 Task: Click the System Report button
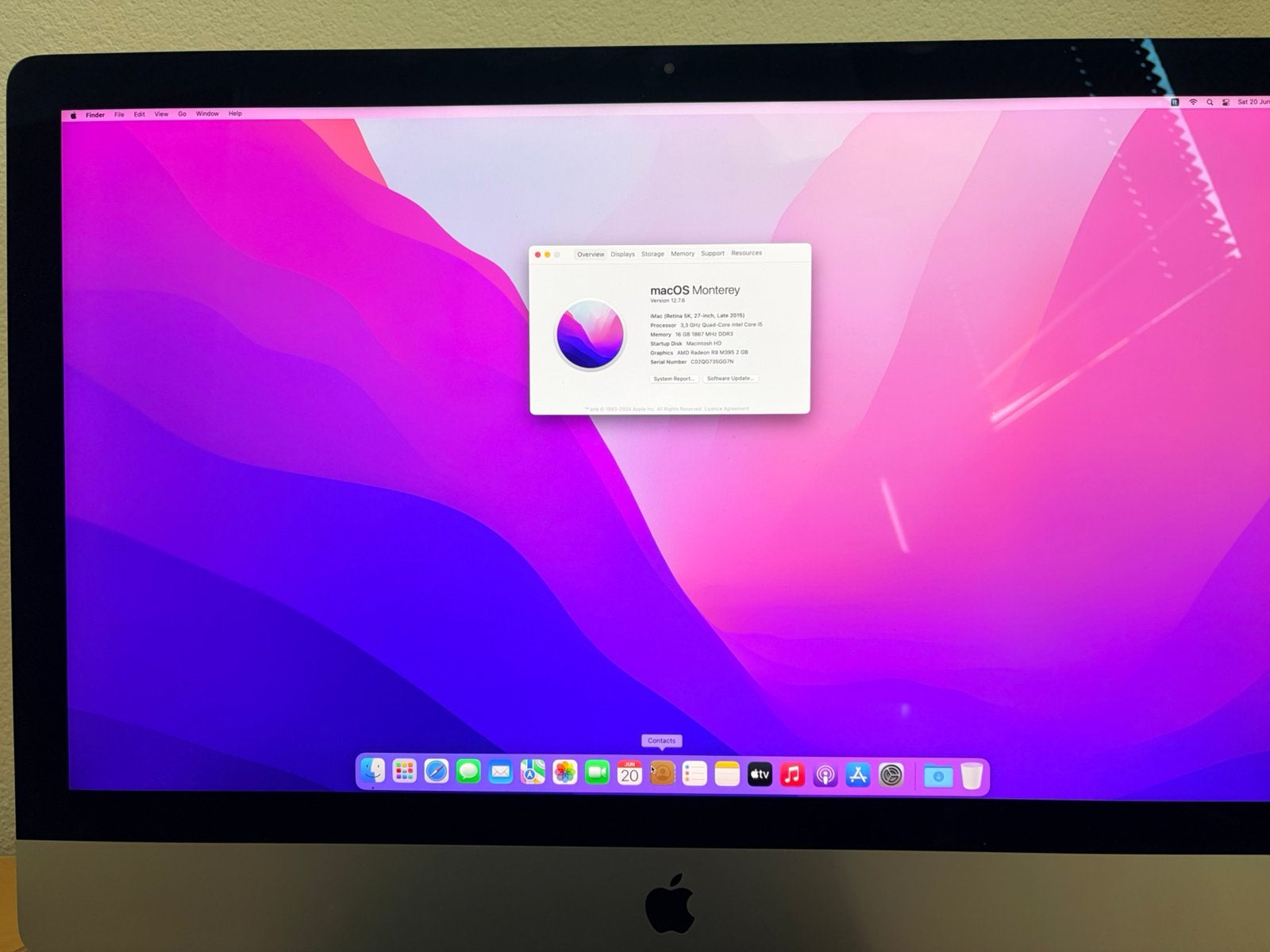coord(674,379)
